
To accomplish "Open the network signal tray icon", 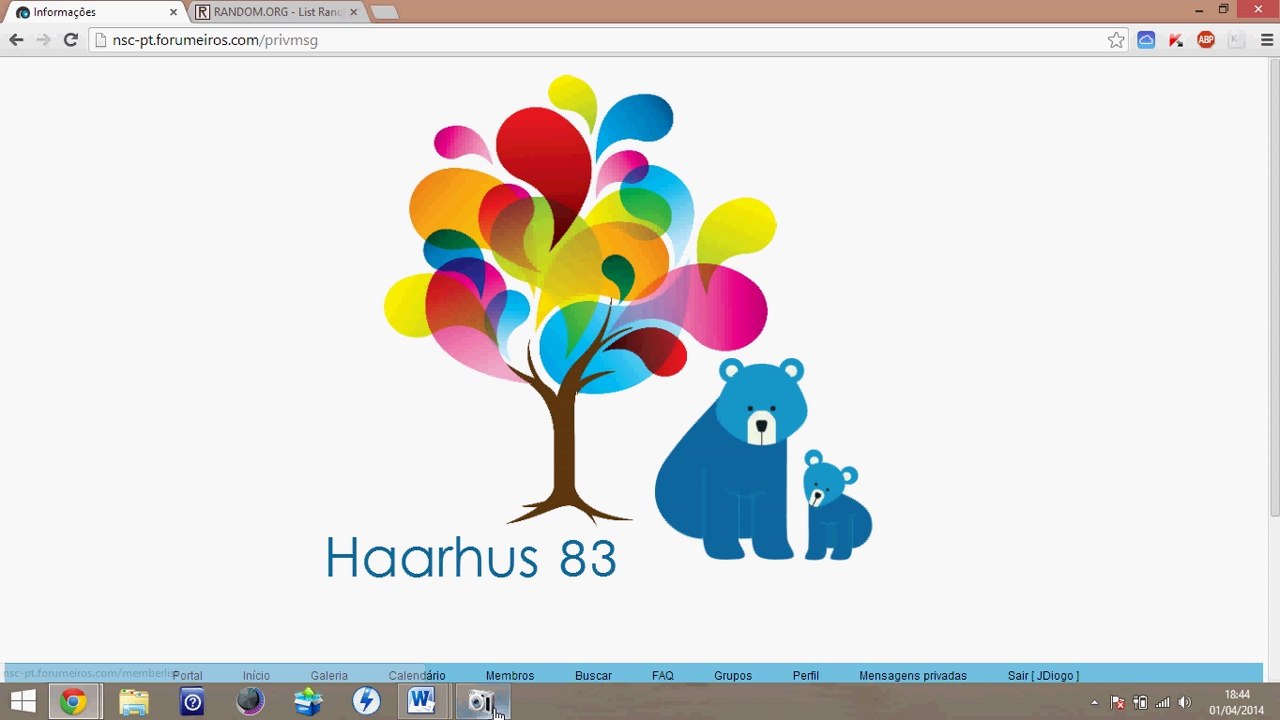I will [1163, 703].
